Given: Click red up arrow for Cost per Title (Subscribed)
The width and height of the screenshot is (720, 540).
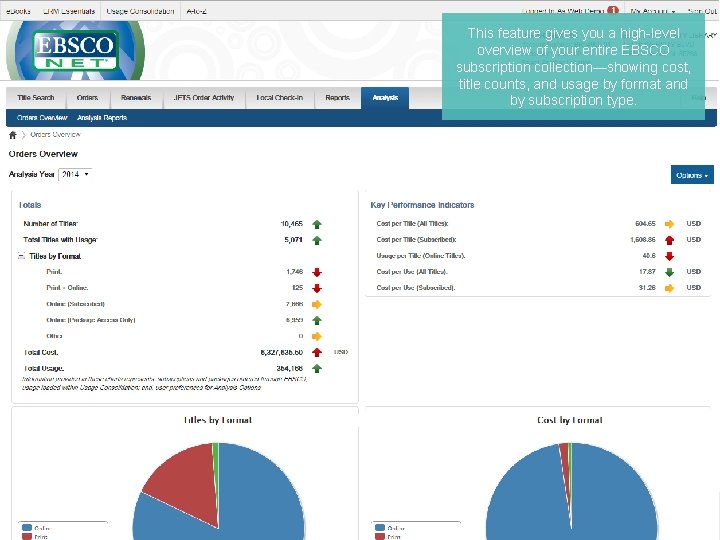Looking at the screenshot, I should coord(669,240).
